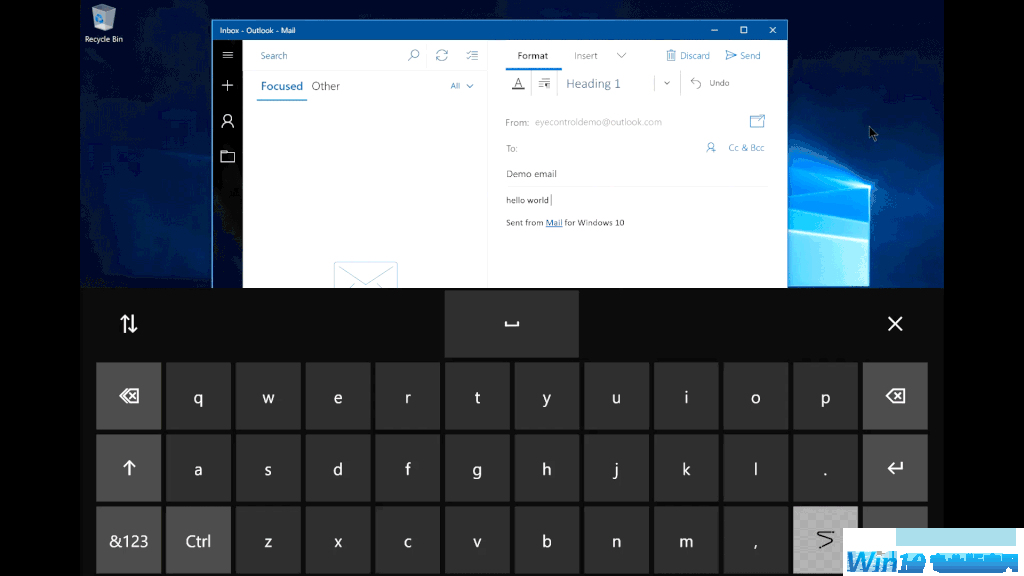Screen dimensions: 1024x576
Task: Open the hamburger navigation menu in Mail
Action: pos(228,56)
